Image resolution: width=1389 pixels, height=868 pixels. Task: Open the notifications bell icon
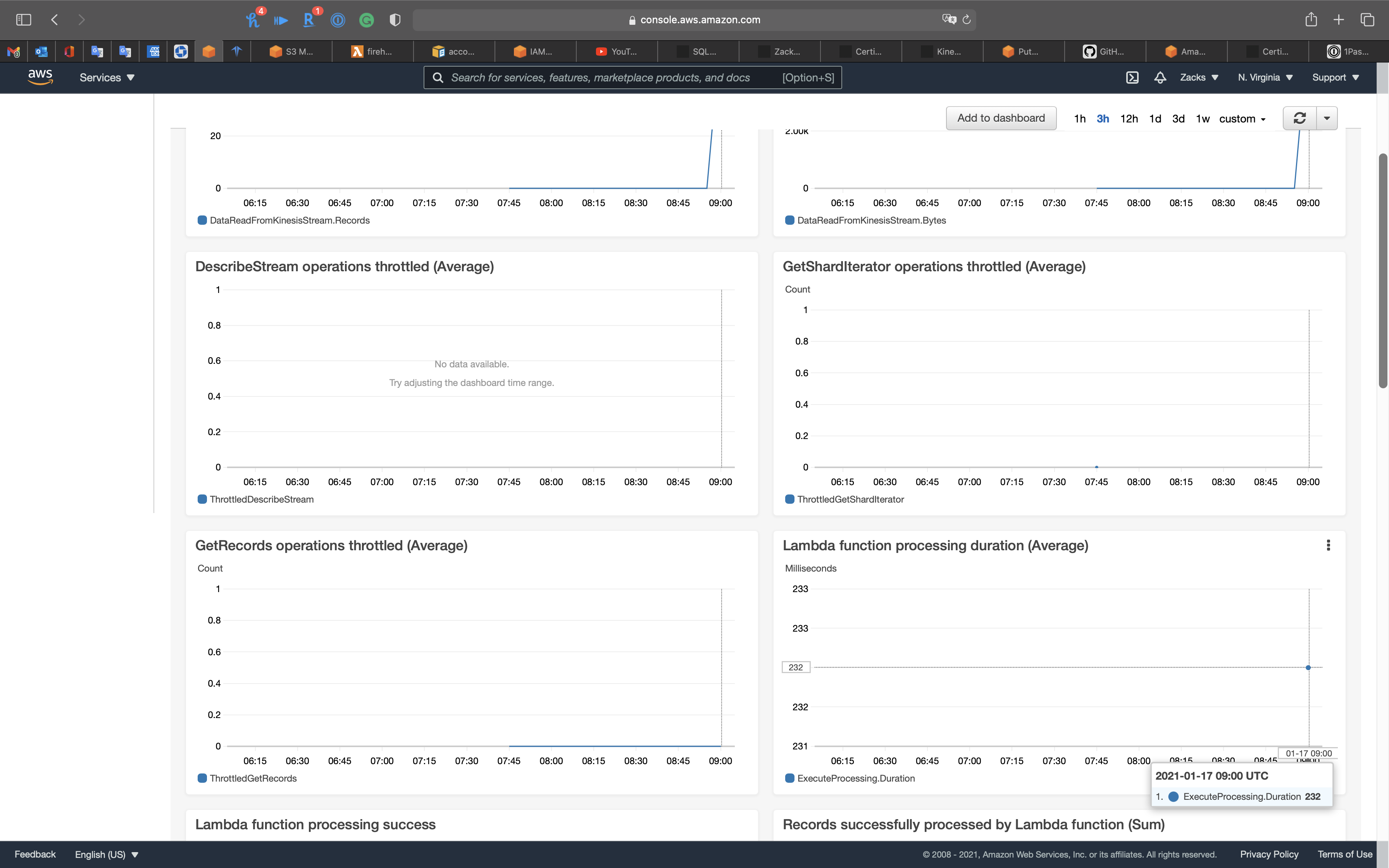(x=1160, y=77)
